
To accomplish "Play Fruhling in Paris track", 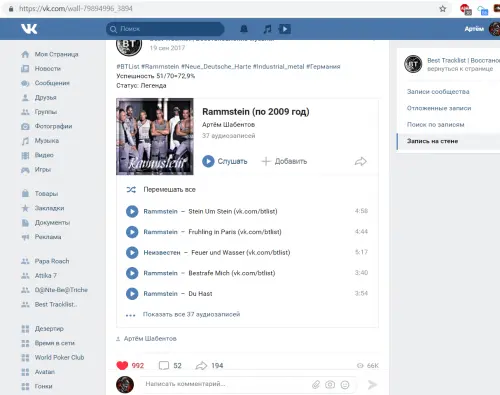I will pyautogui.click(x=132, y=232).
